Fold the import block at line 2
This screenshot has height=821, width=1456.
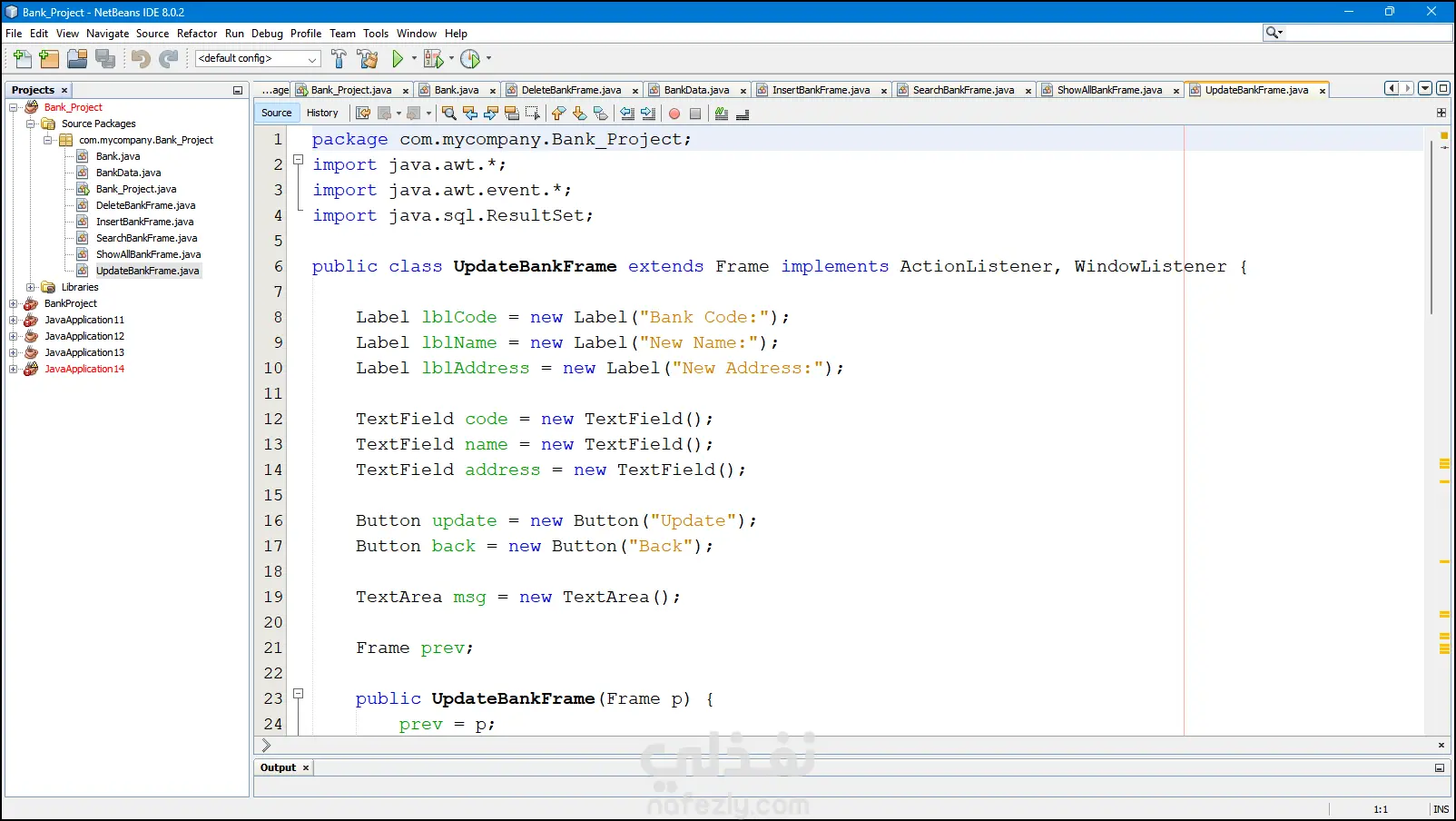pyautogui.click(x=298, y=159)
